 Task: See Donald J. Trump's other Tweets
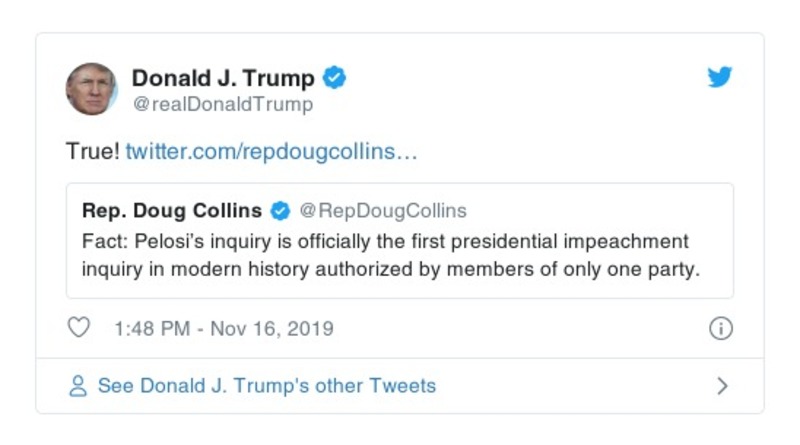(x=266, y=386)
